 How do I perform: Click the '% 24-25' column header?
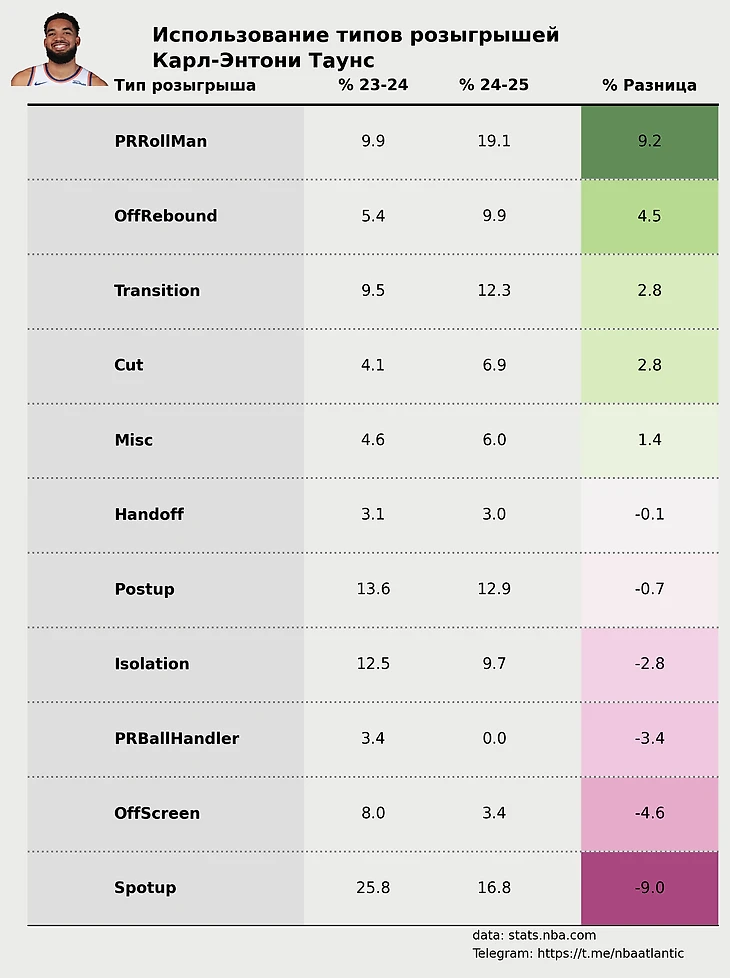pyautogui.click(x=494, y=85)
